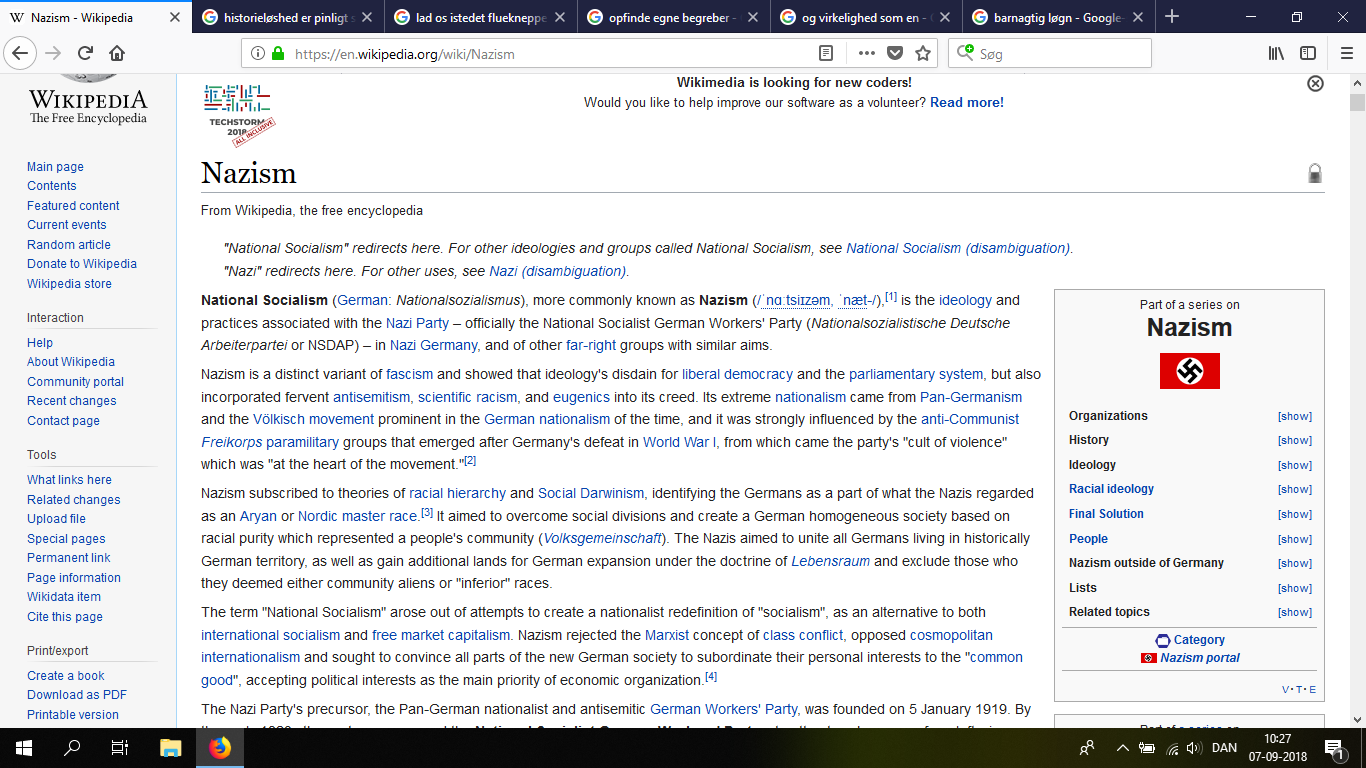Toggle Reader View in address bar

(826, 53)
